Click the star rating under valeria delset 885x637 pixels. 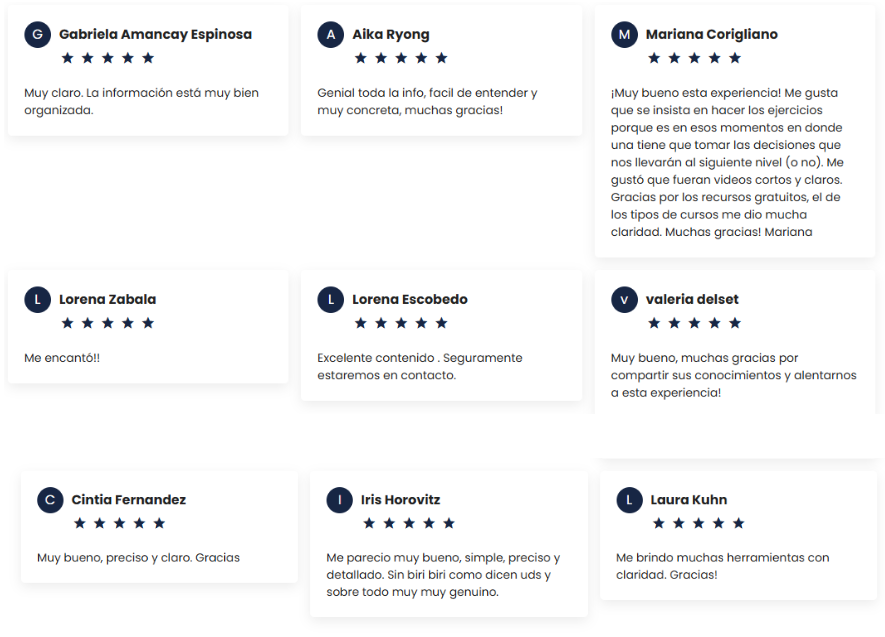tap(694, 323)
